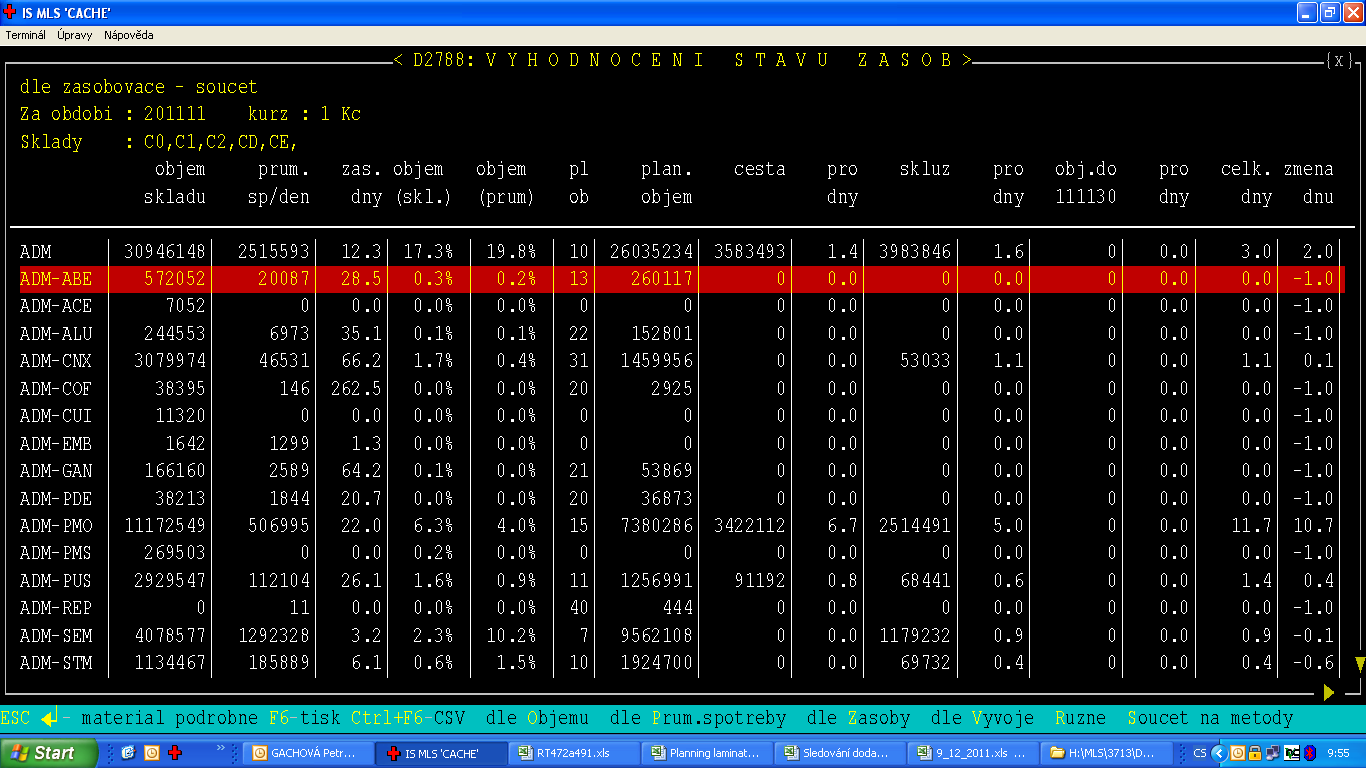Switch to RT472a491.xls taskbar window
Screen dimensions: 1366x768
[x=572, y=753]
